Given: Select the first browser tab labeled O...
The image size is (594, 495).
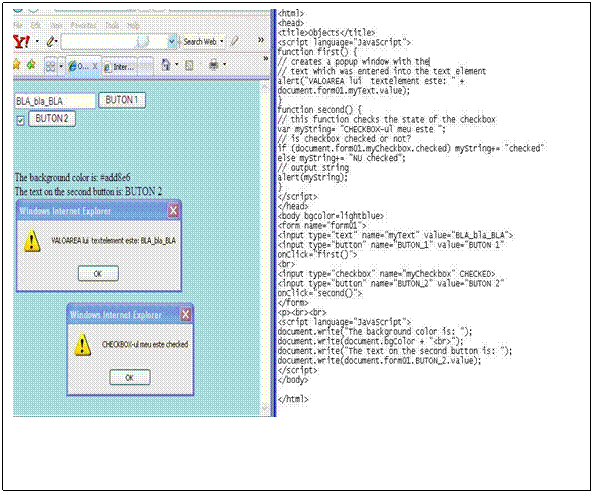Looking at the screenshot, I should [x=80, y=66].
